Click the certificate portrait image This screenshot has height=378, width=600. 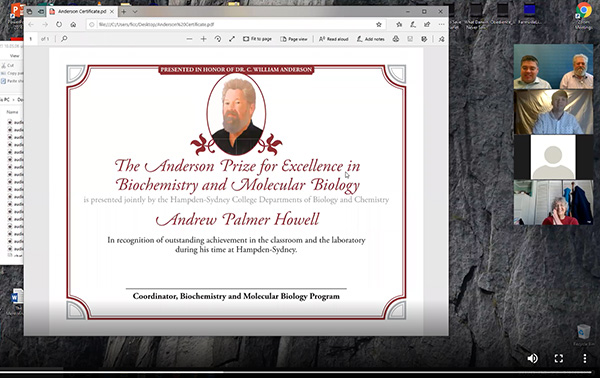click(236, 114)
